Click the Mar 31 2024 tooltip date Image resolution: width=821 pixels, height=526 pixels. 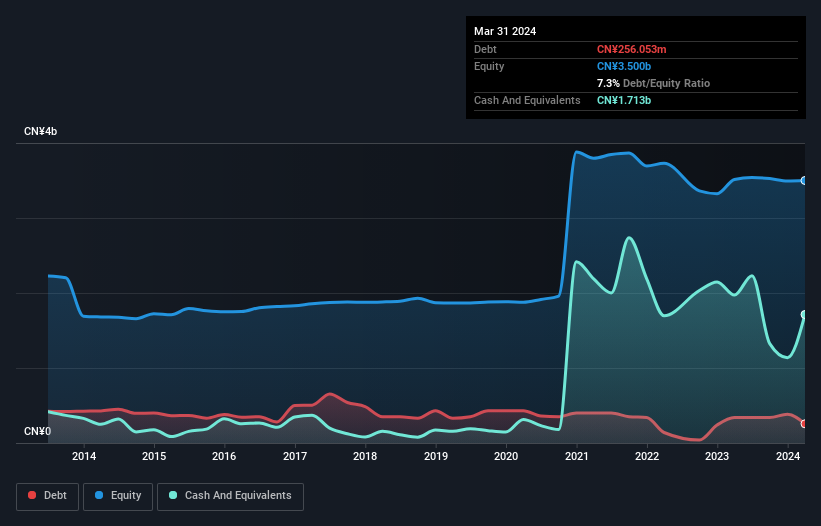tap(505, 31)
